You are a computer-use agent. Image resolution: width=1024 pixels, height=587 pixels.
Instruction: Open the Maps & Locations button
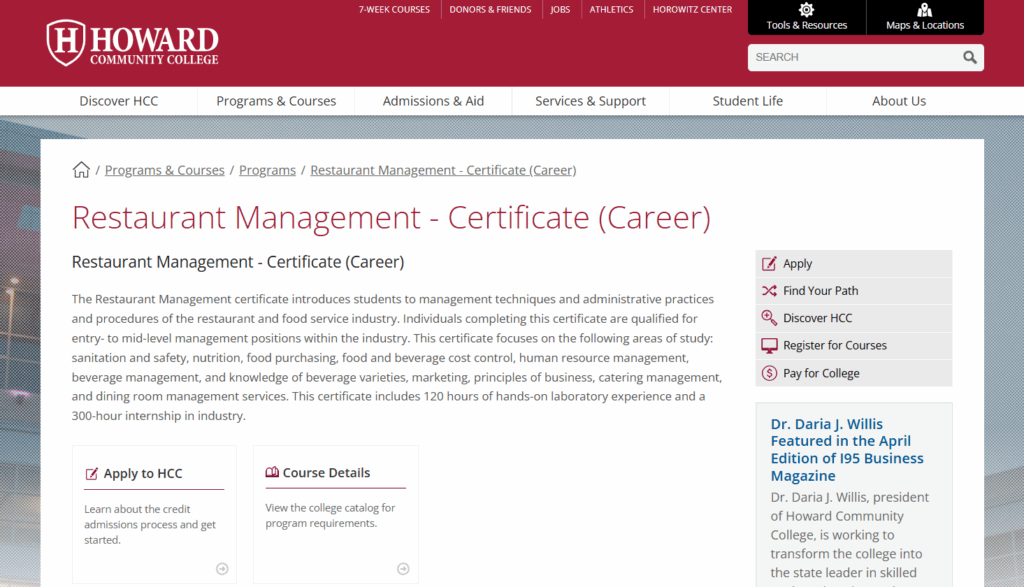tap(925, 18)
